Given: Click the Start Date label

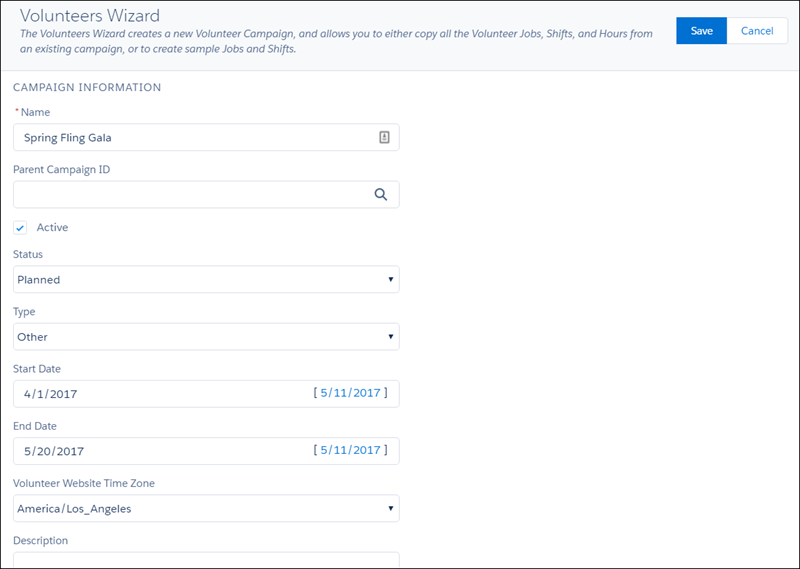Looking at the screenshot, I should click(x=37, y=368).
